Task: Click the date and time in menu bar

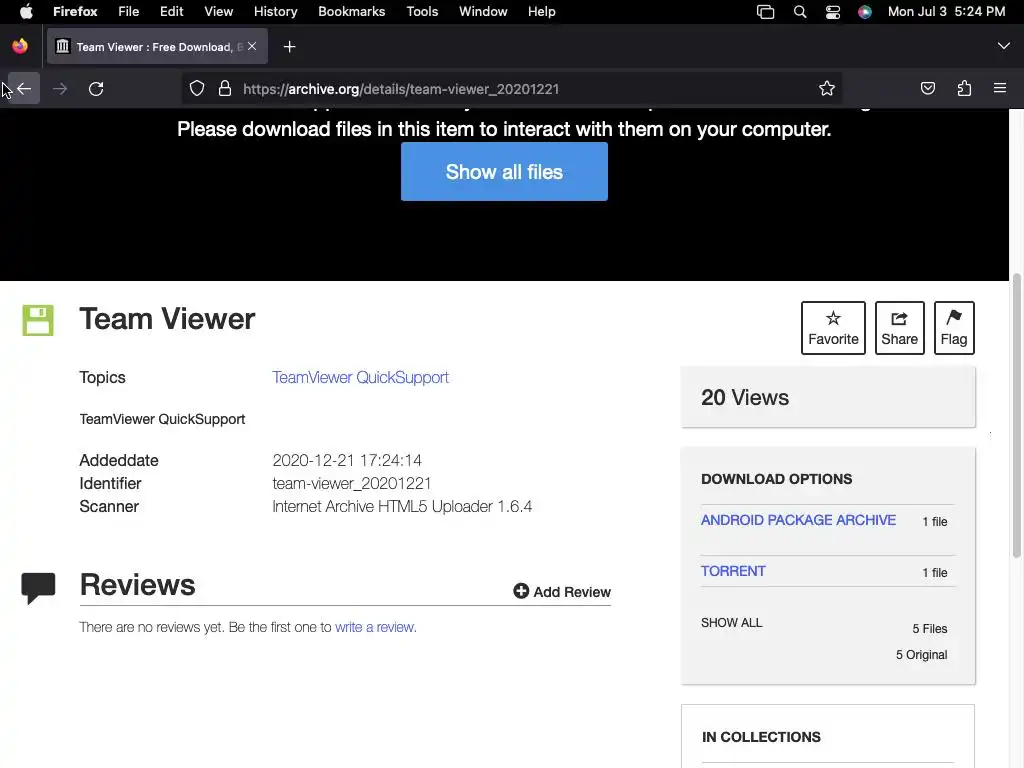Action: click(946, 11)
